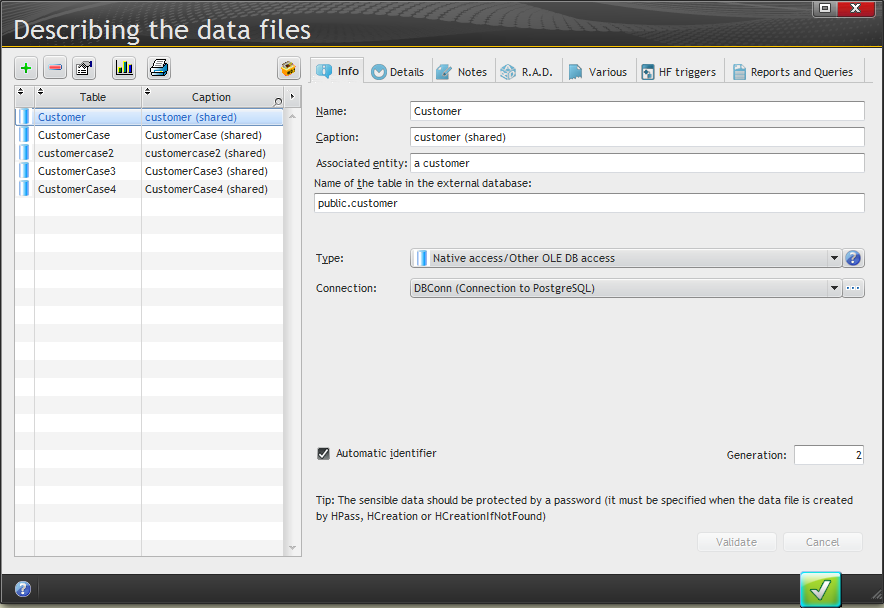
Task: Click sort arrows in first column header
Action: [21, 91]
